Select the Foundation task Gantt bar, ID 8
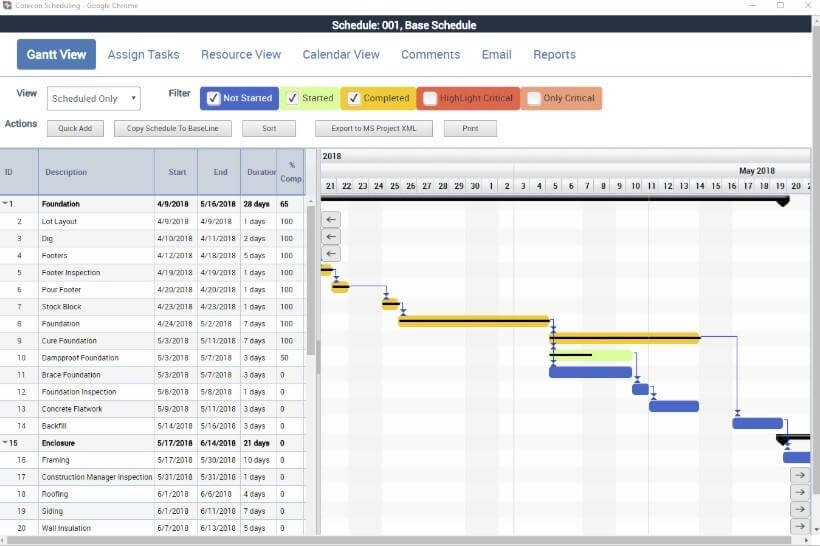This screenshot has width=820, height=546. [474, 321]
